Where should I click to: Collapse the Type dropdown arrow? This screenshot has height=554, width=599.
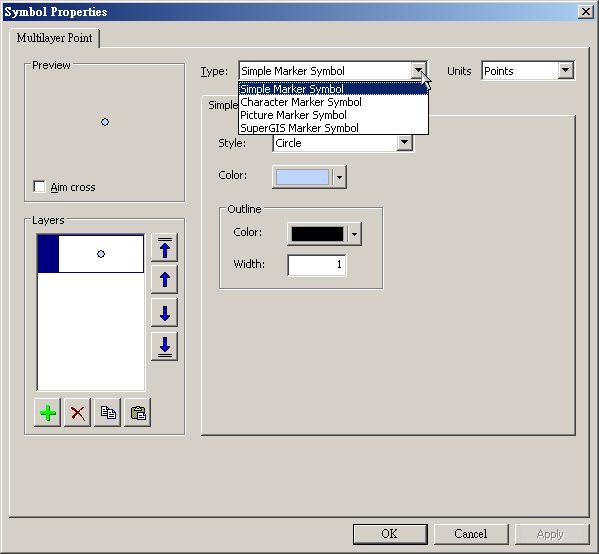click(x=418, y=71)
